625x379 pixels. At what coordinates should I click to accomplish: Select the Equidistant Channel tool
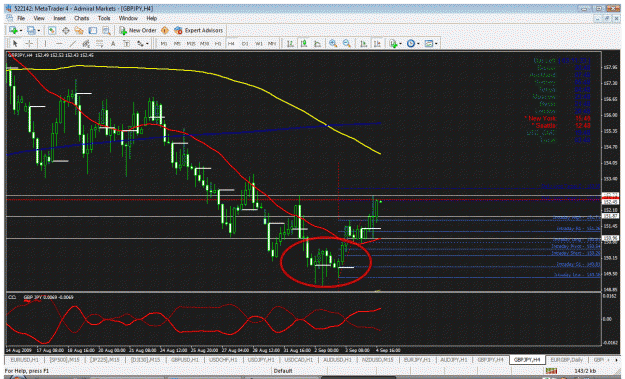coord(86,43)
